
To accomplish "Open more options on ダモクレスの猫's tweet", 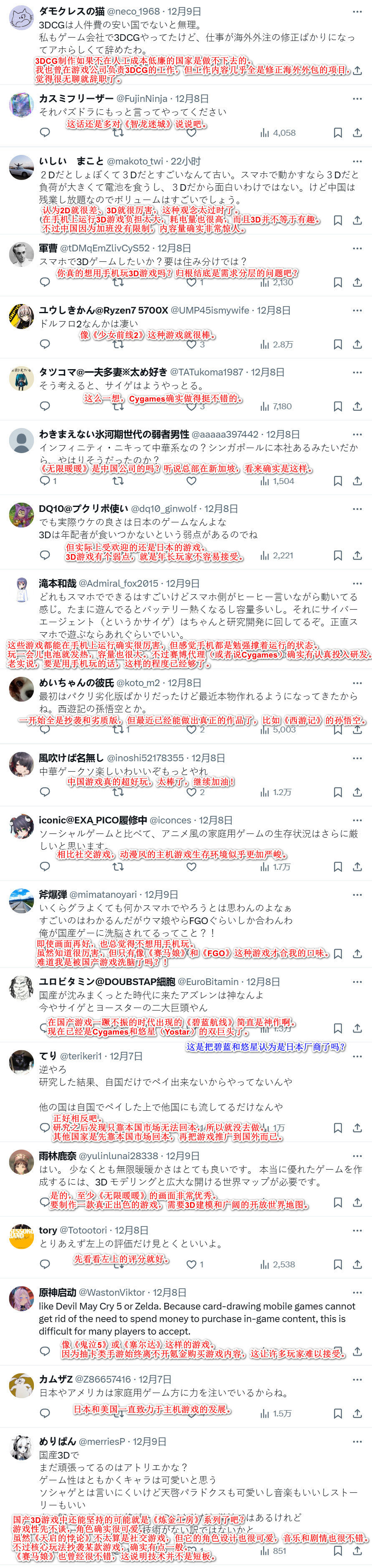I will click(357, 12).
